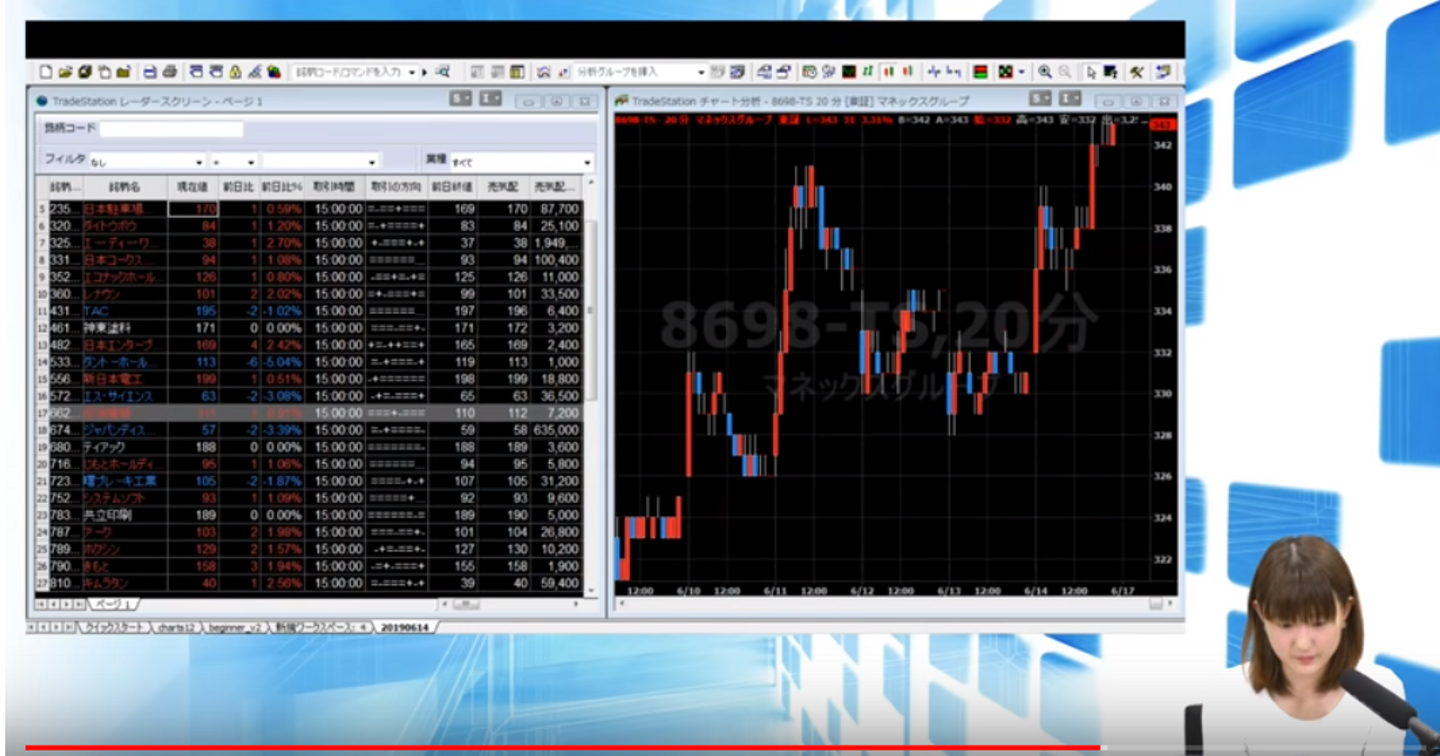The width and height of the screenshot is (1440, 756).
Task: Click the -5.04% change cell
Action: pyautogui.click(x=283, y=362)
